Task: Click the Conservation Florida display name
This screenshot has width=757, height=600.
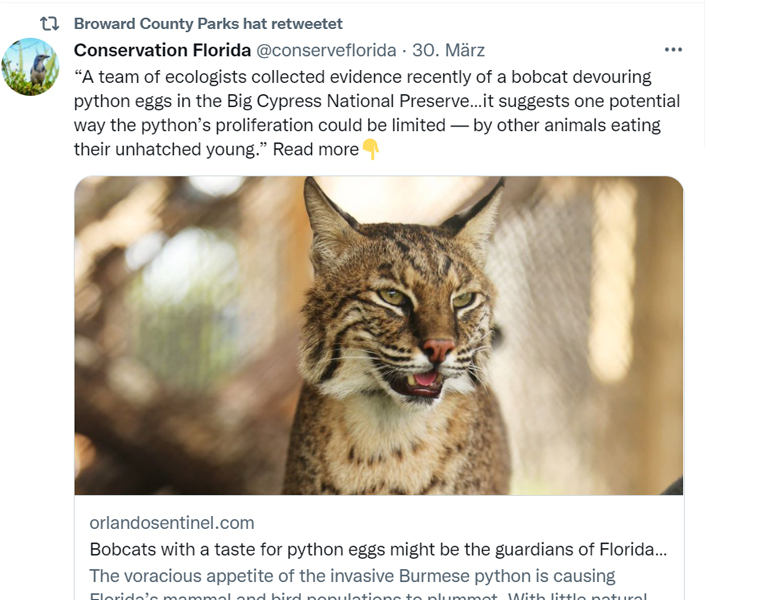Action: point(162,50)
